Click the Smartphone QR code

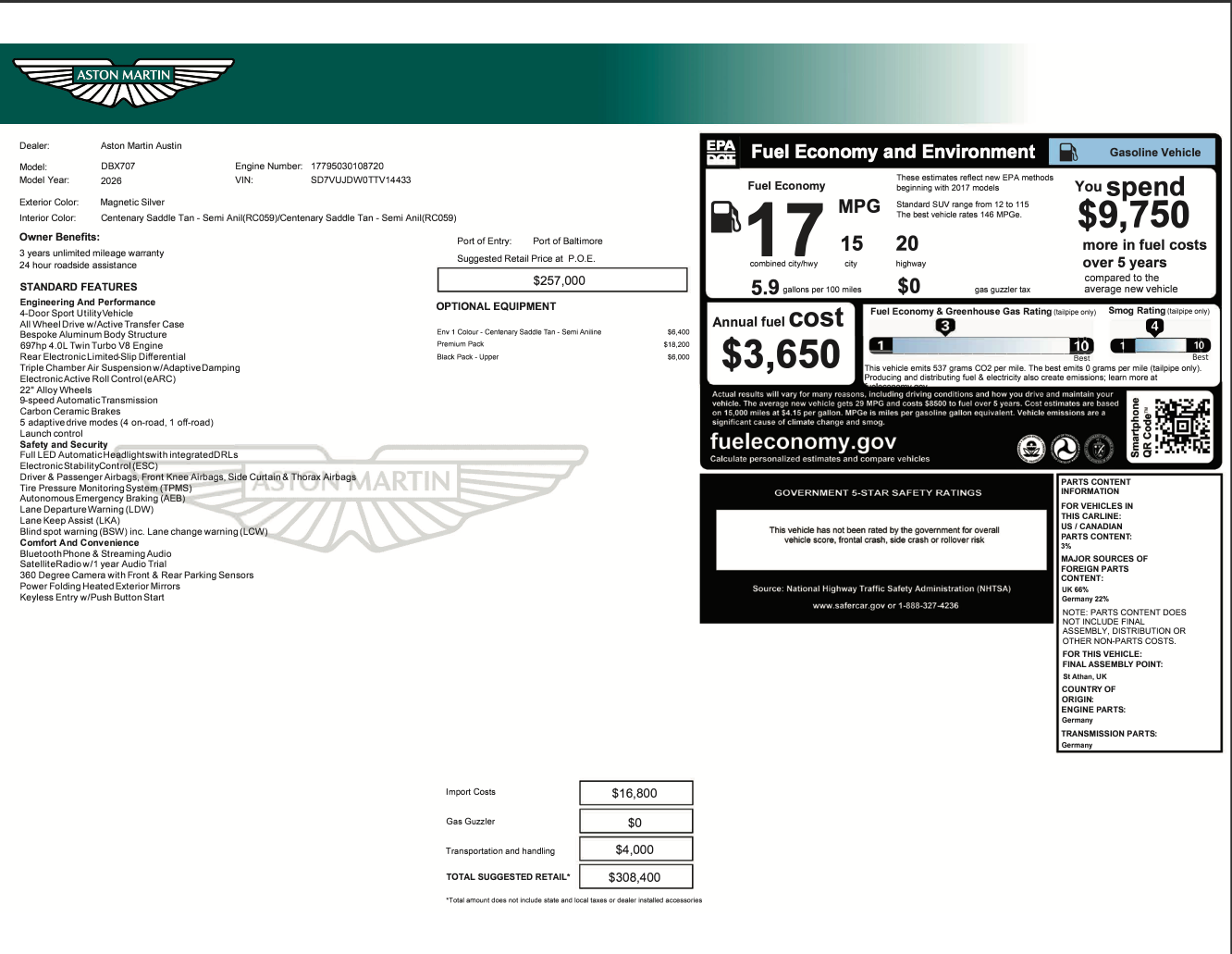1182,426
